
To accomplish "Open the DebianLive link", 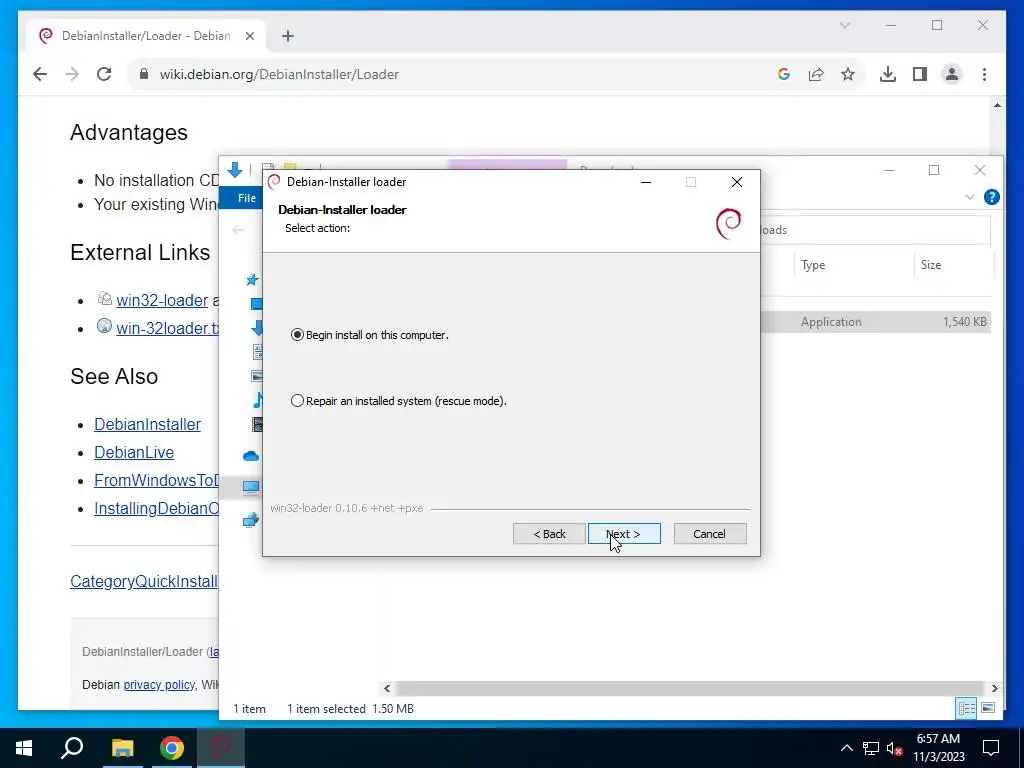I will pos(134,453).
